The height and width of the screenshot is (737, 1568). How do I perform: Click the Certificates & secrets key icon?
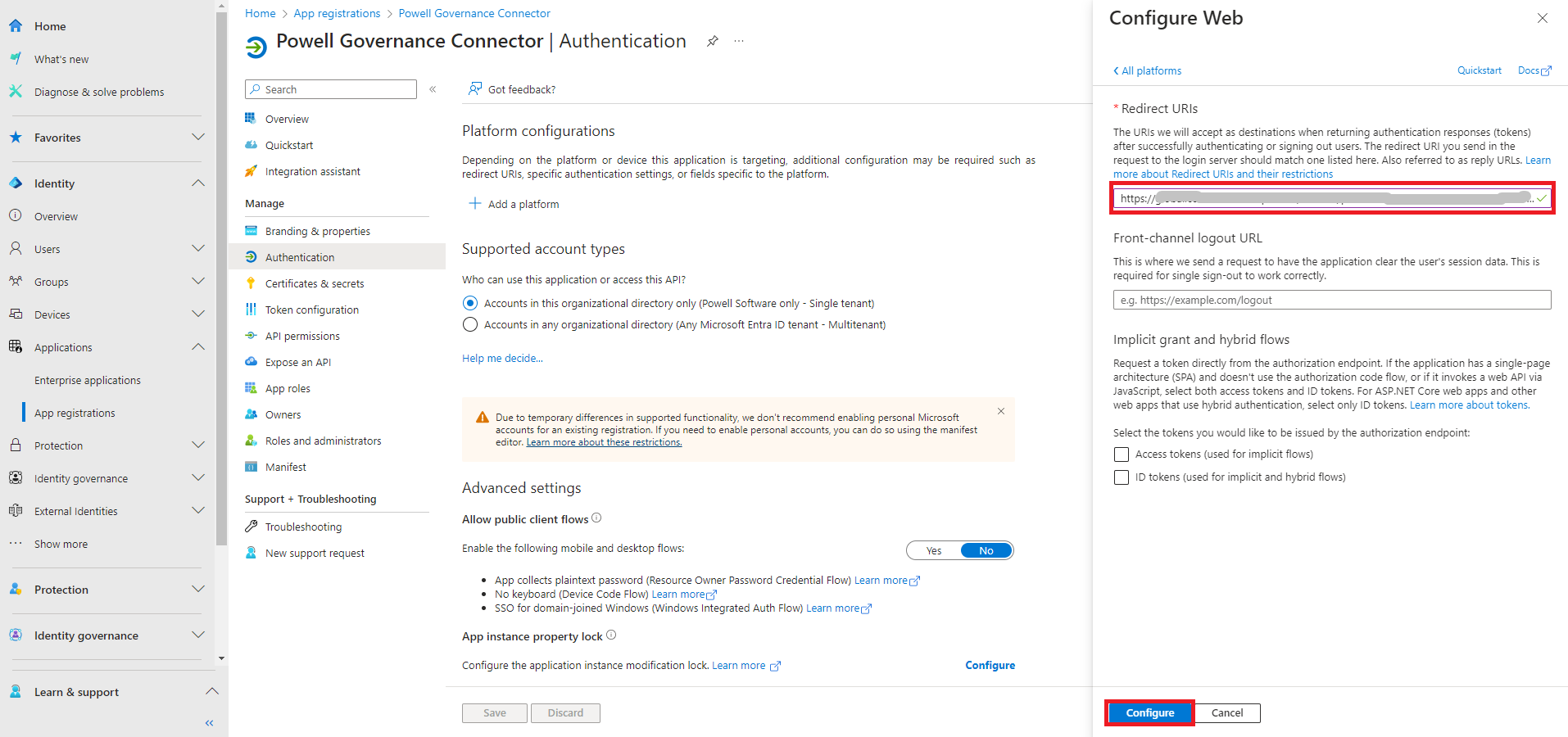(x=251, y=283)
